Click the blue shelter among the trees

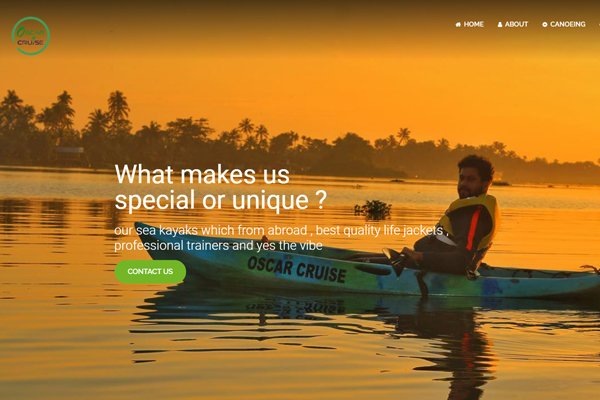70,152
